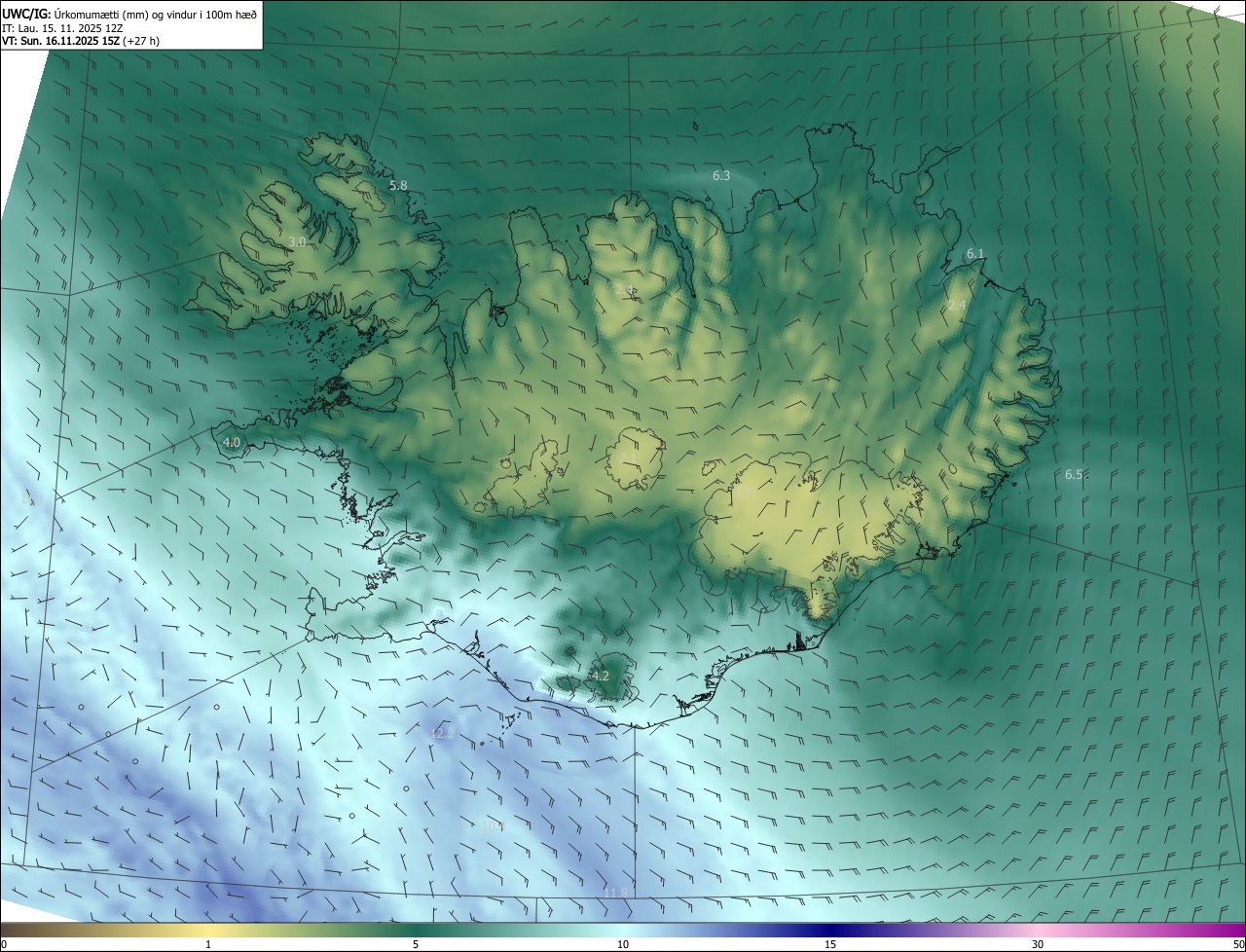Viewport: 1246px width, 952px height.
Task: Click the 12.2 value over the southwest ocean
Action: coord(442,733)
